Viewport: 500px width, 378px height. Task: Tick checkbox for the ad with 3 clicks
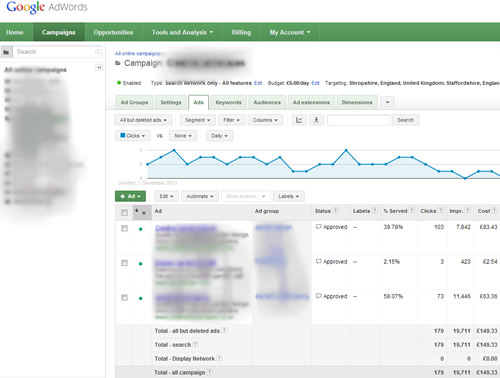coord(124,263)
